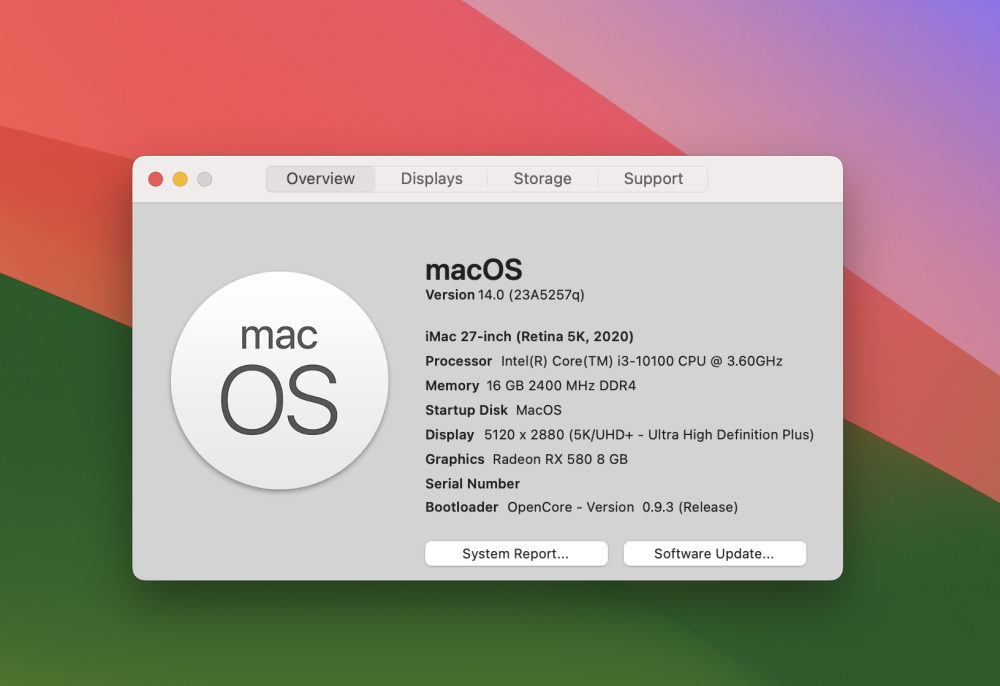1000x686 pixels.
Task: Switch to the Overview tab
Action: (x=320, y=179)
